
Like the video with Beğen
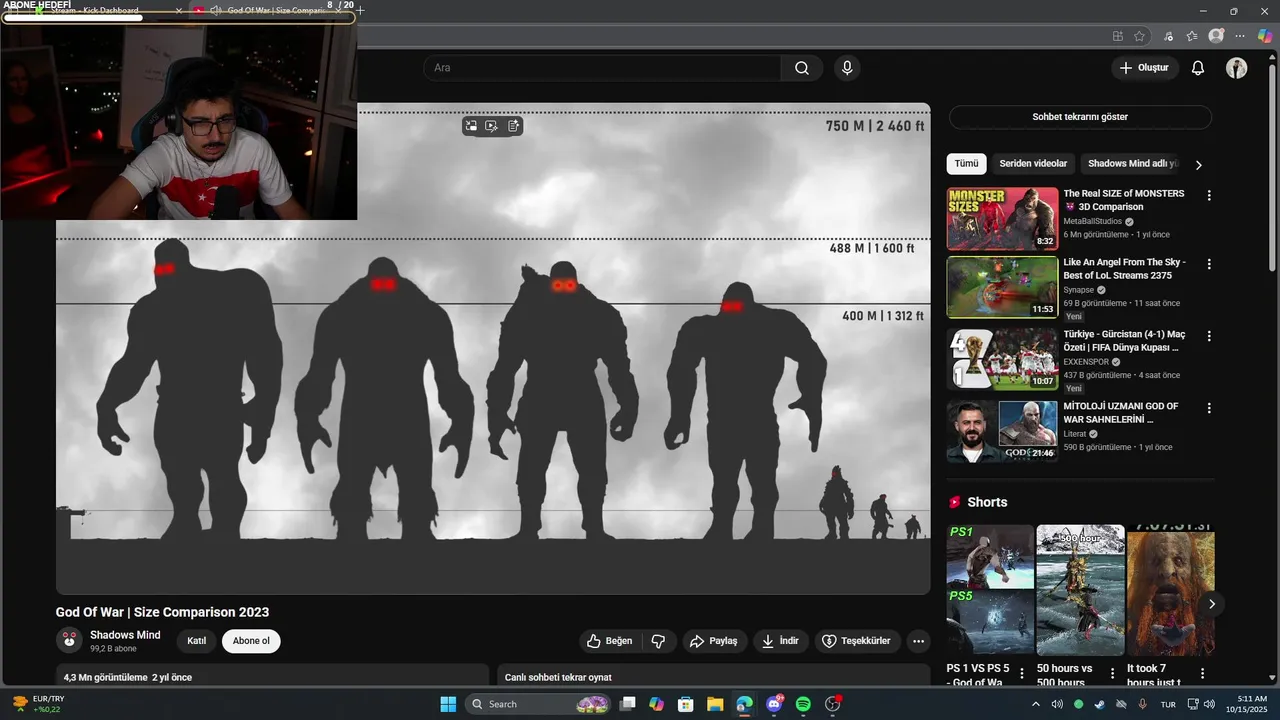click(x=610, y=641)
